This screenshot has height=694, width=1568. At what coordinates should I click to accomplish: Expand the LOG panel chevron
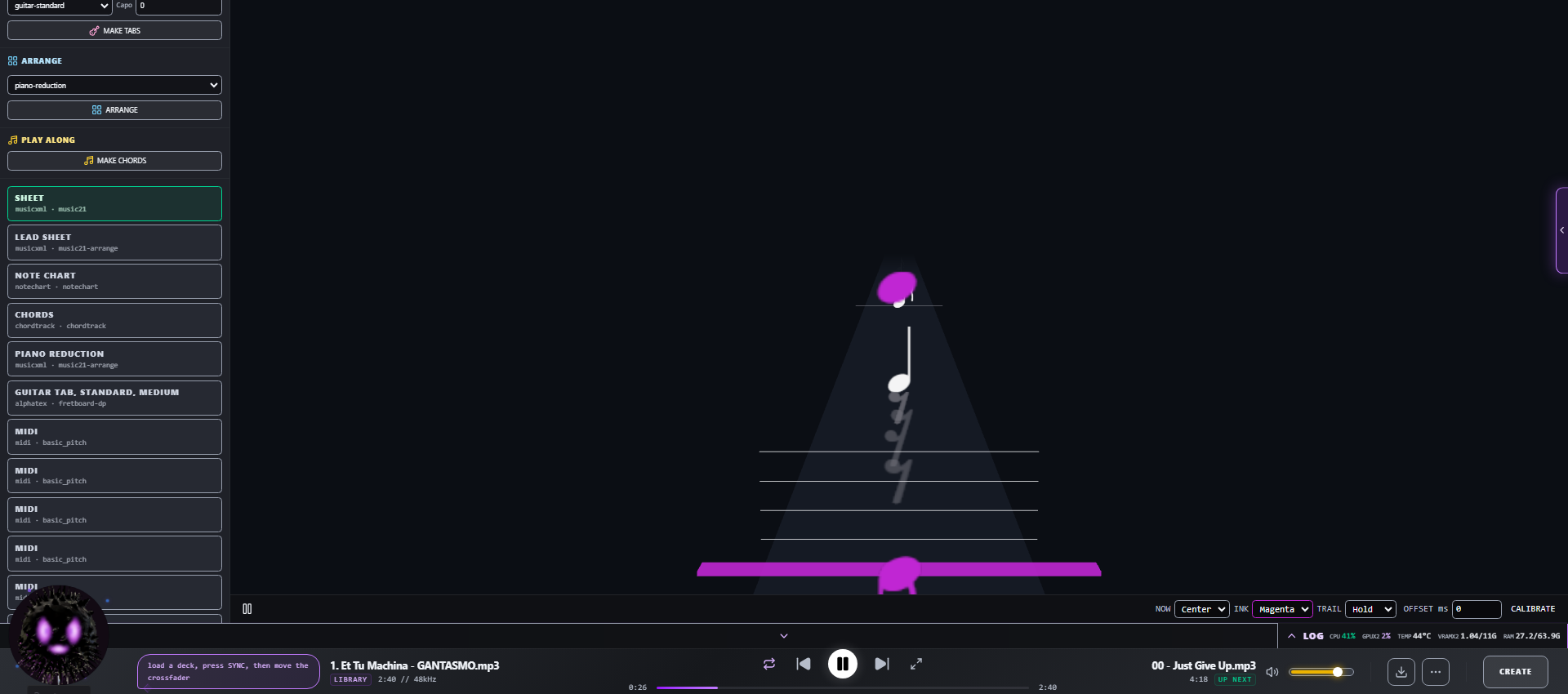click(x=1291, y=636)
